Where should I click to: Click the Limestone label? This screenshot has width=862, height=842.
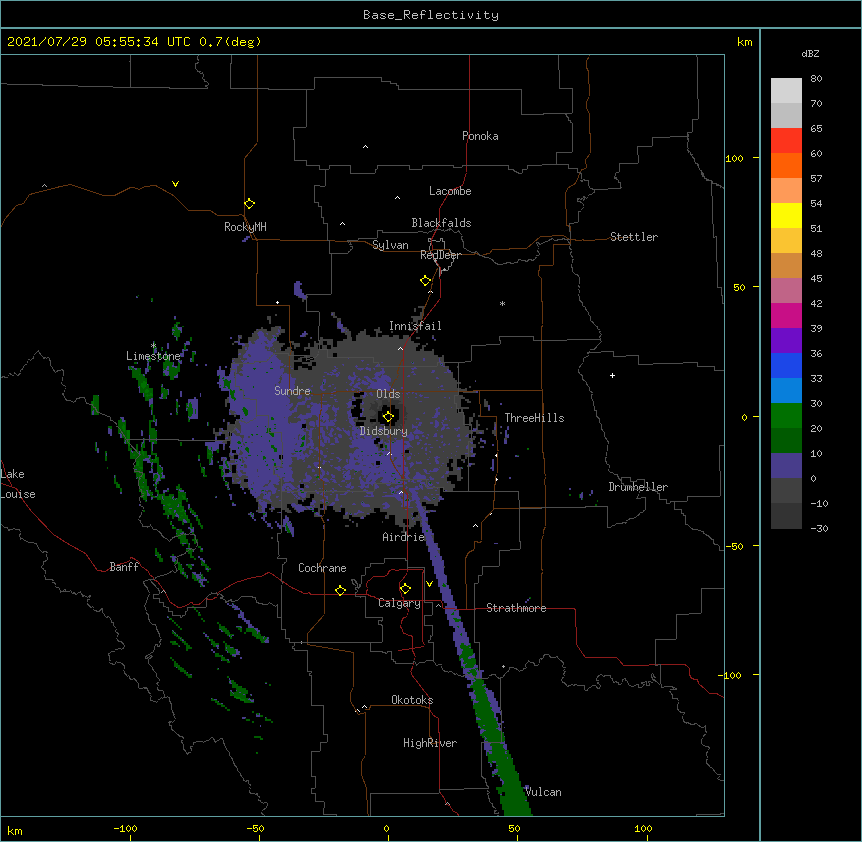pos(153,356)
